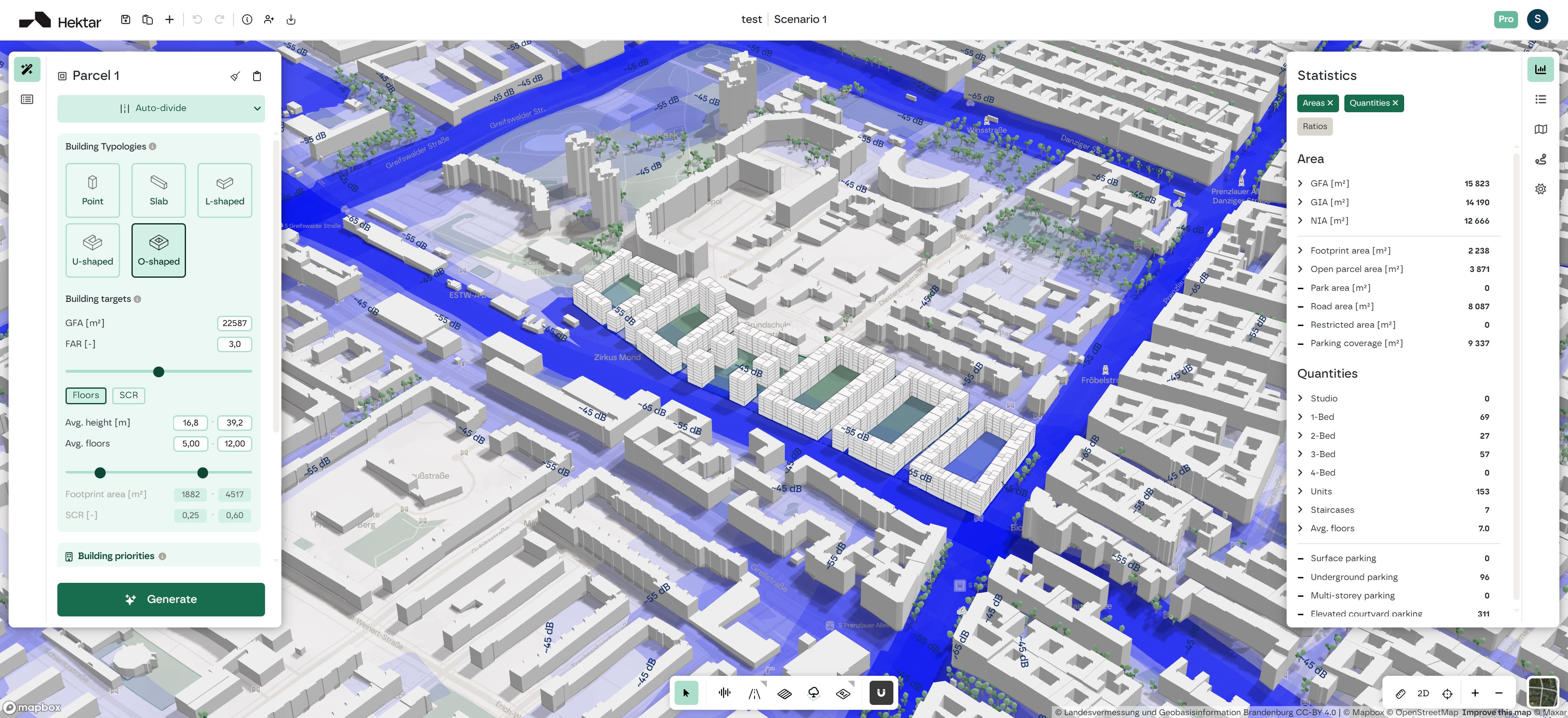
Task: Open the list view panel on right sidebar
Action: (x=1541, y=99)
